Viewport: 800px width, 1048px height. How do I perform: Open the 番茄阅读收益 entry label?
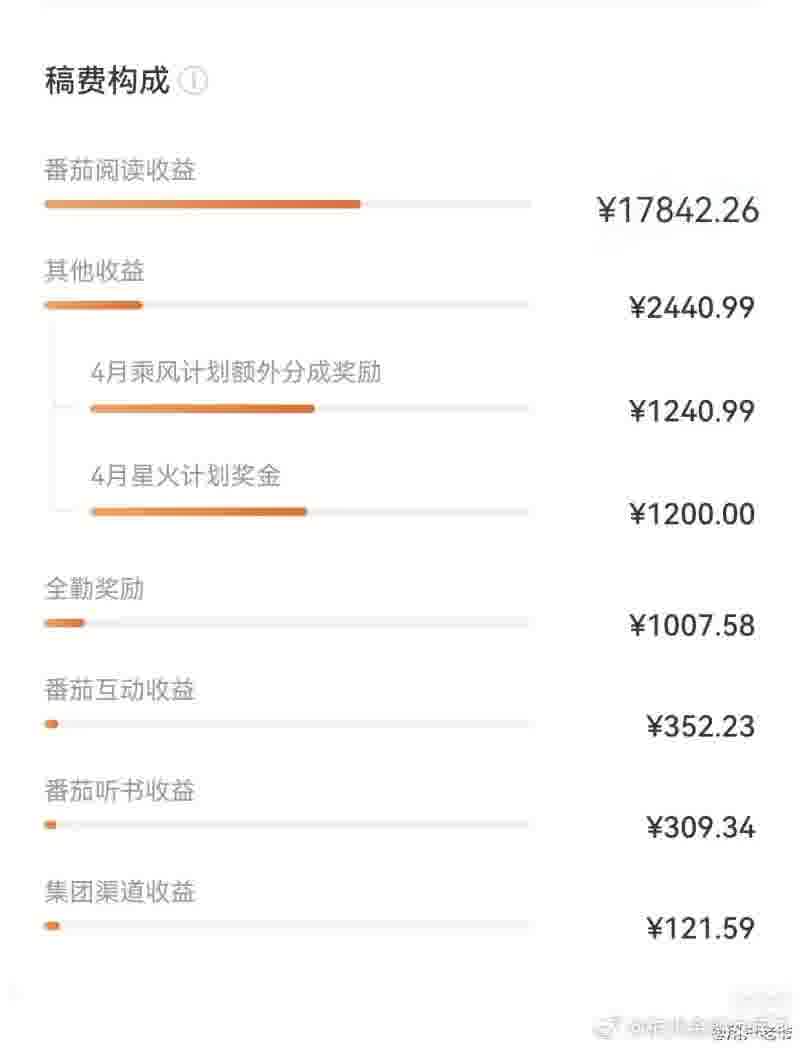[x=120, y=170]
